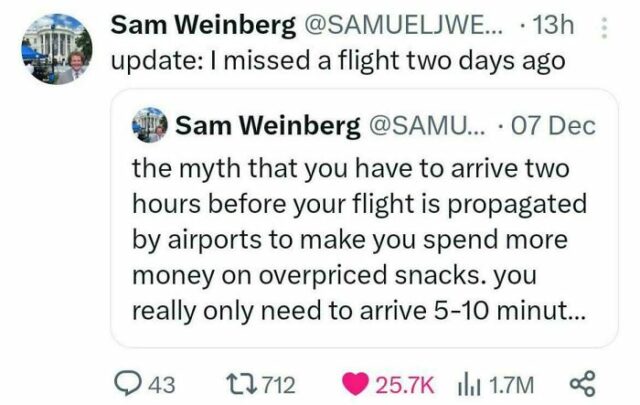Click the 1.7M views count

pyautogui.click(x=511, y=385)
